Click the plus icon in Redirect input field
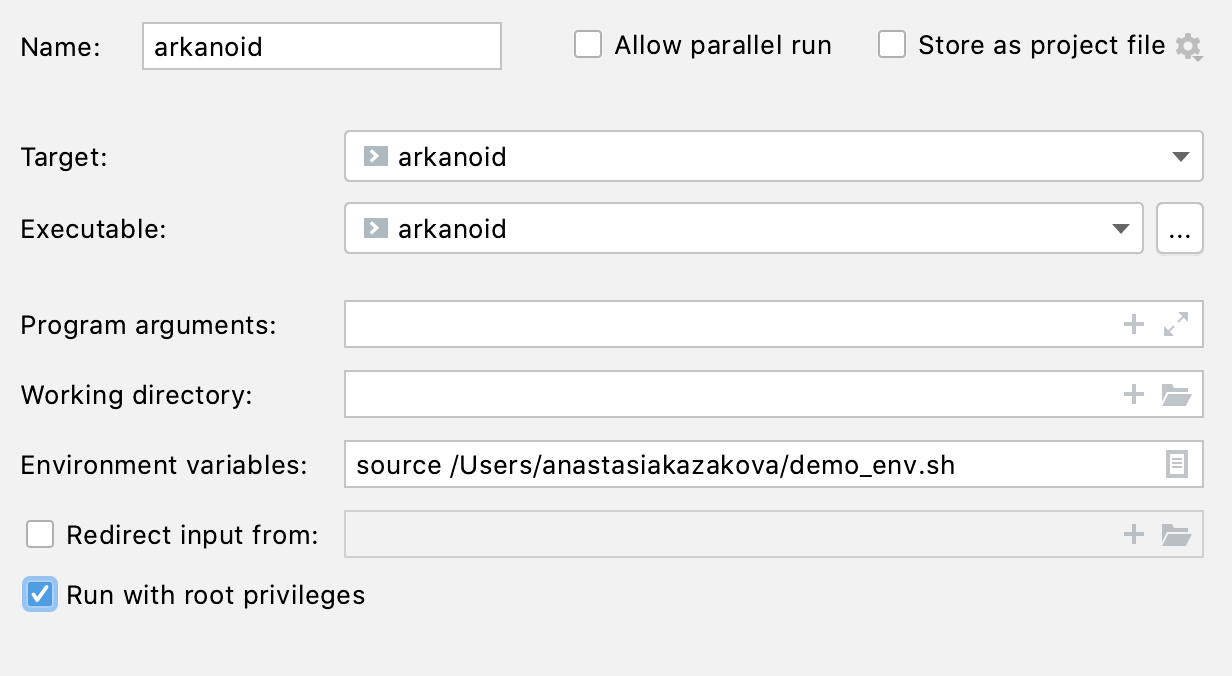Image resolution: width=1232 pixels, height=676 pixels. (x=1134, y=535)
